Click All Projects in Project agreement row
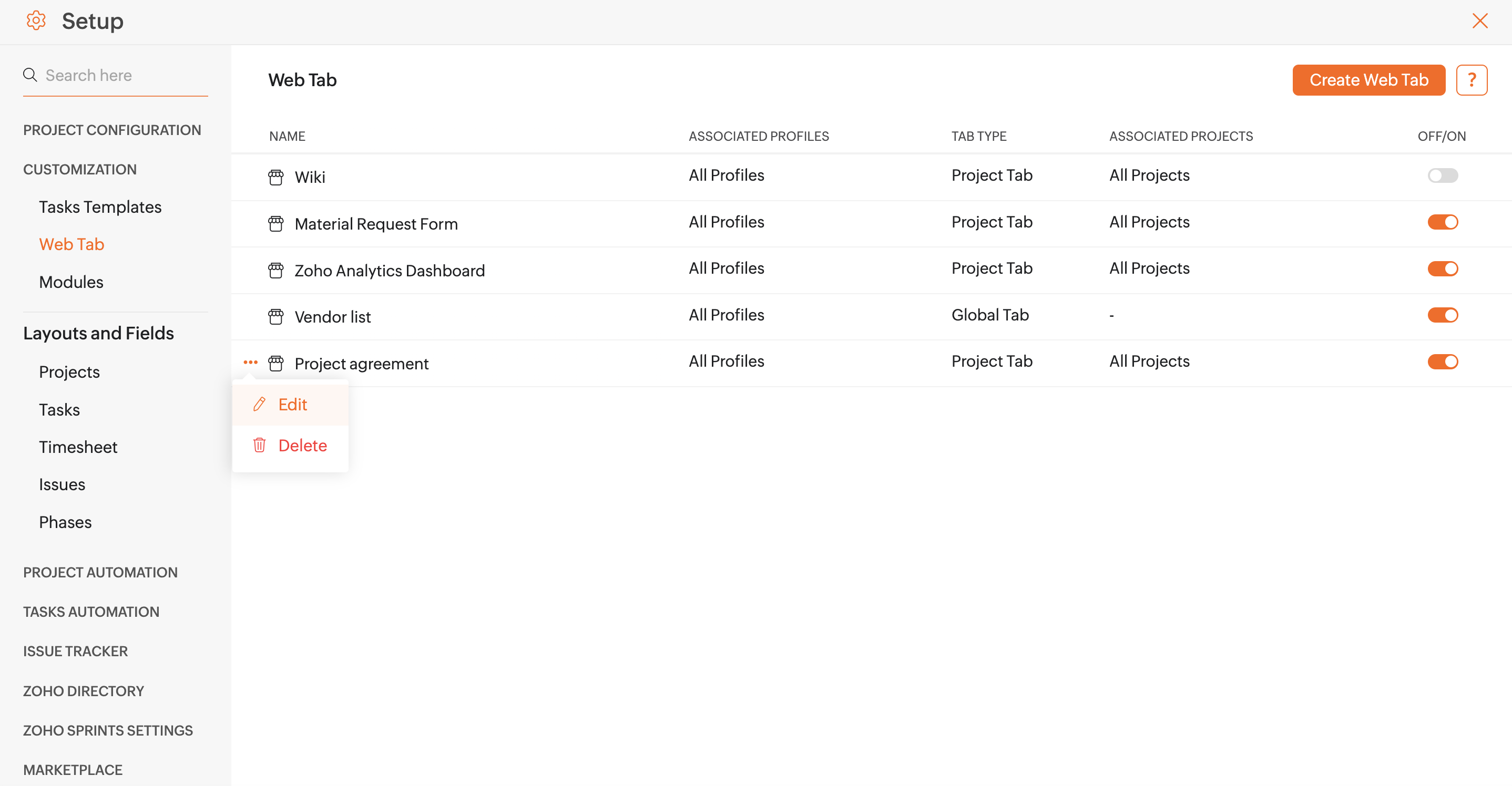Screen dimensions: 1512x786 1149,361
